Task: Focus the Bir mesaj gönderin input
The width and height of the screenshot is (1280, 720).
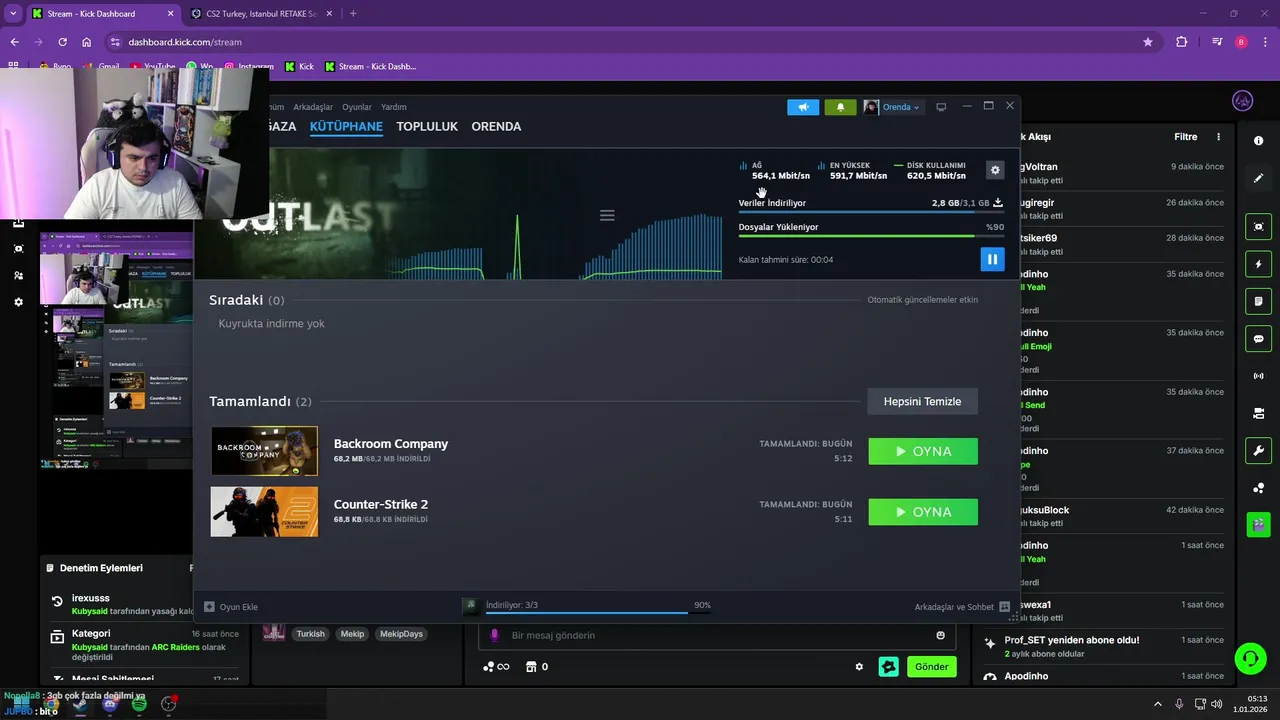Action: [x=718, y=635]
